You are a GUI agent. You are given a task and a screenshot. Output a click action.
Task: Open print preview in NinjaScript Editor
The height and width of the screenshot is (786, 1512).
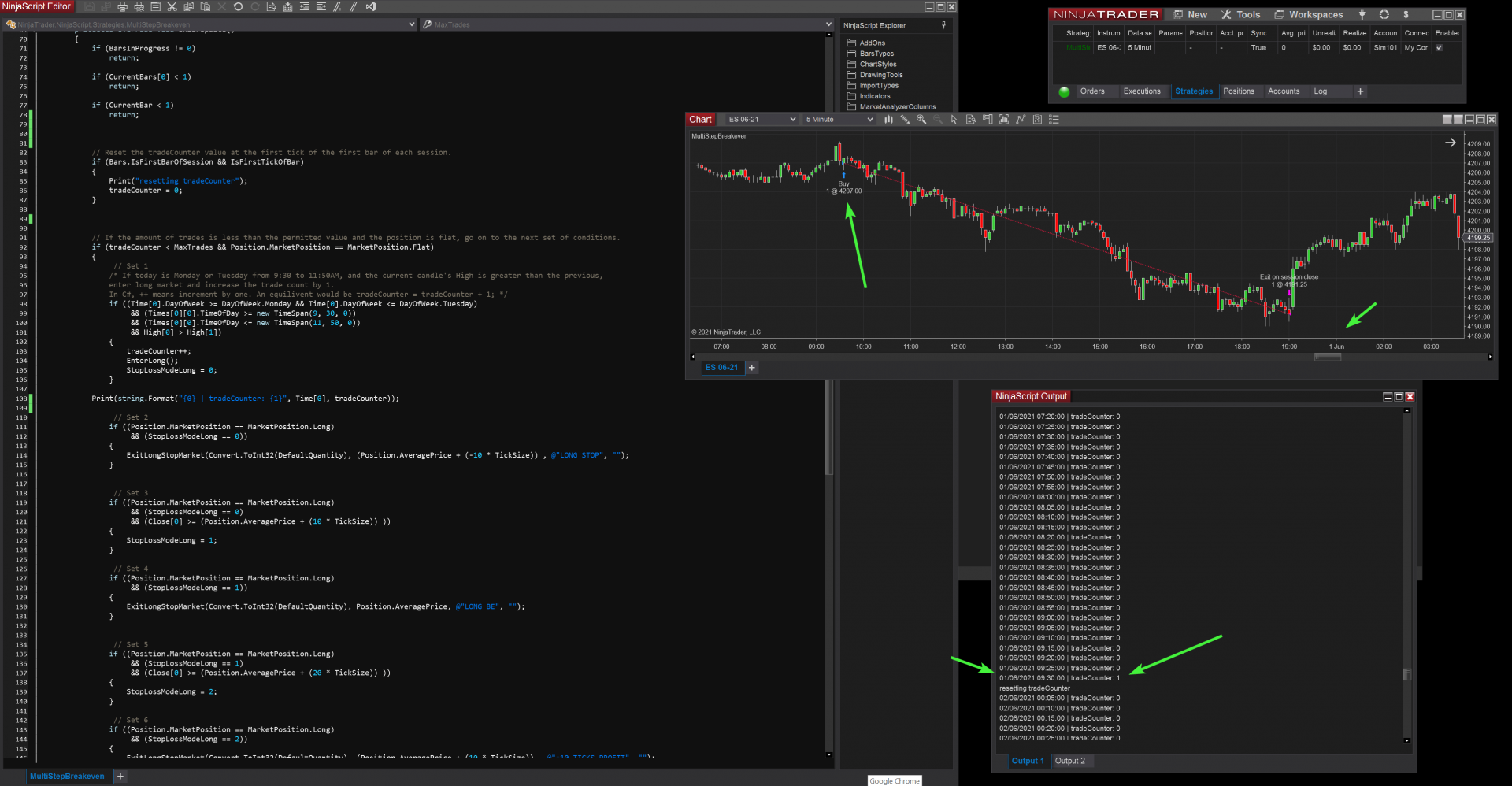tap(139, 7)
